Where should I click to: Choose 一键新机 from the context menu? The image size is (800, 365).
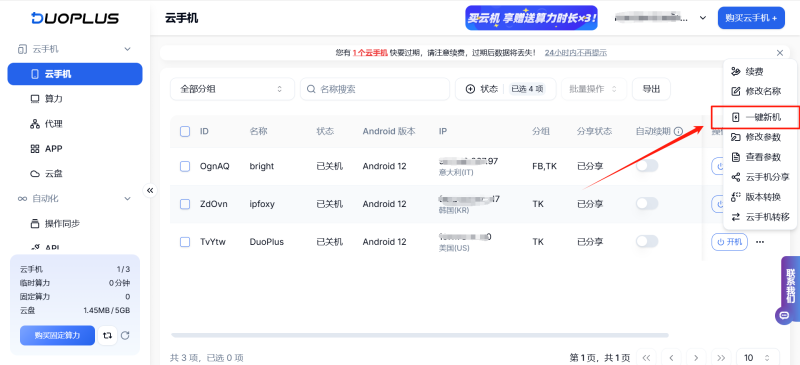tap(756, 117)
